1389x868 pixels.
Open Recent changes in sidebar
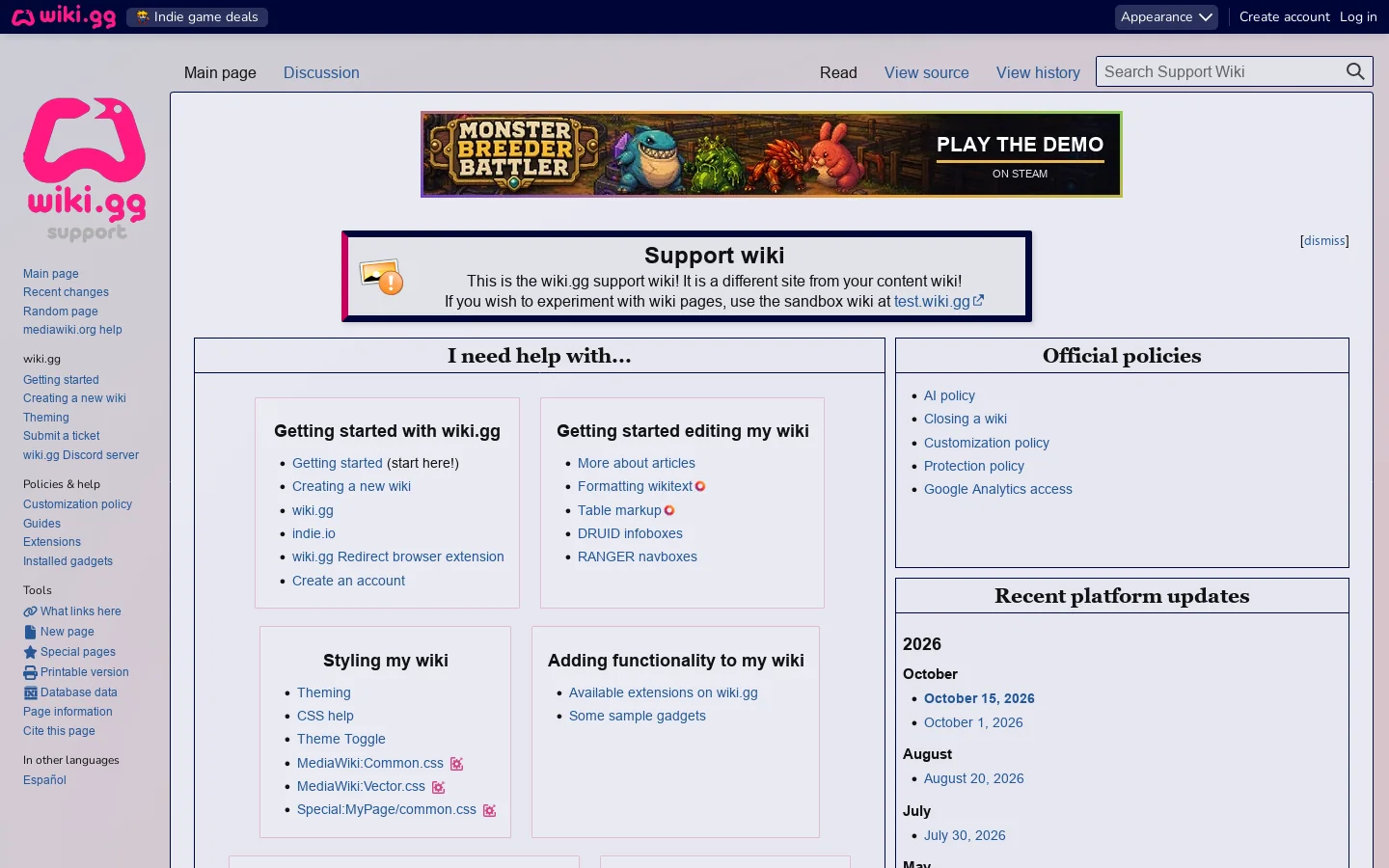pyautogui.click(x=66, y=292)
